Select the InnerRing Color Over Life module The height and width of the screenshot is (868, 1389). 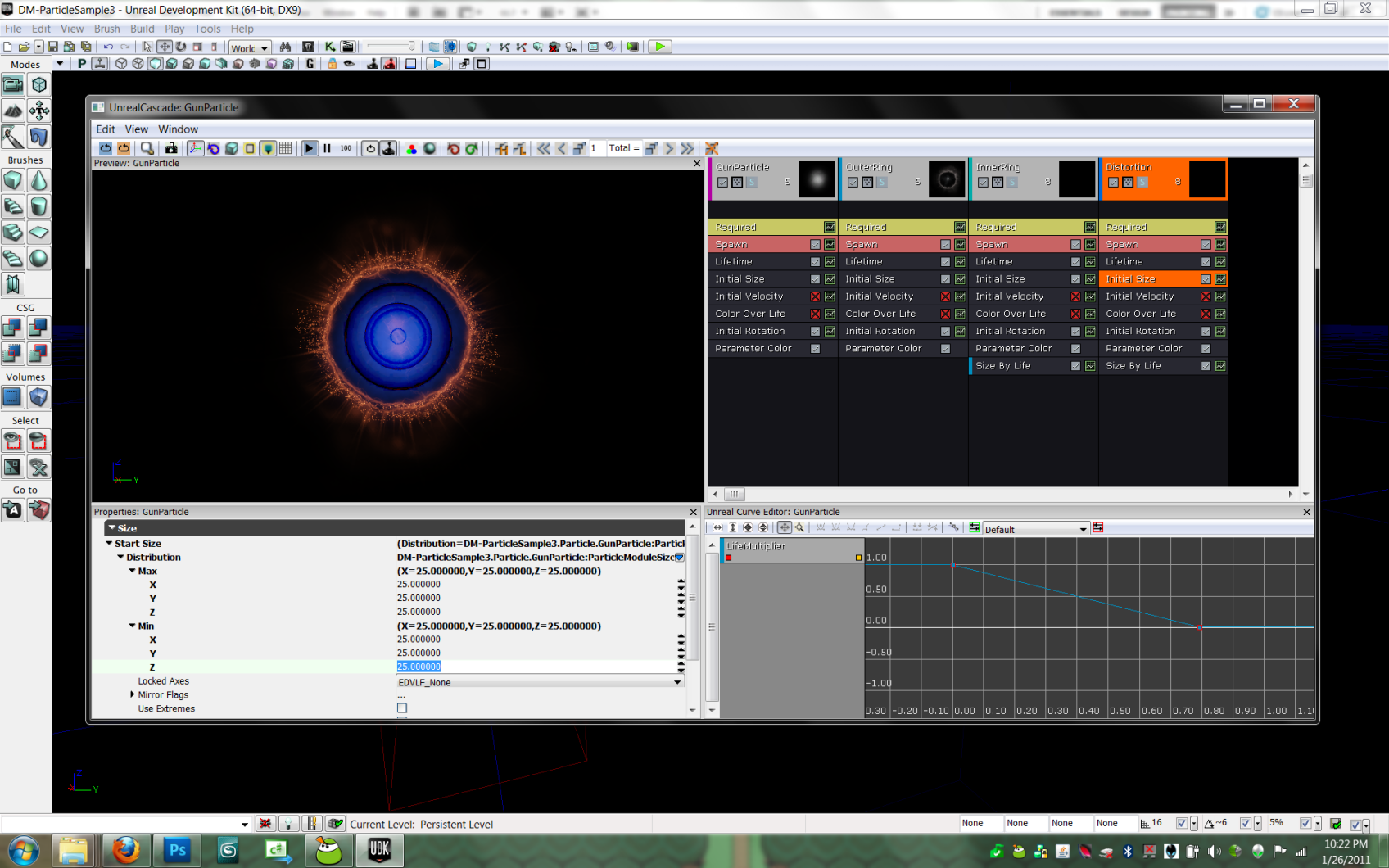[1011, 314]
